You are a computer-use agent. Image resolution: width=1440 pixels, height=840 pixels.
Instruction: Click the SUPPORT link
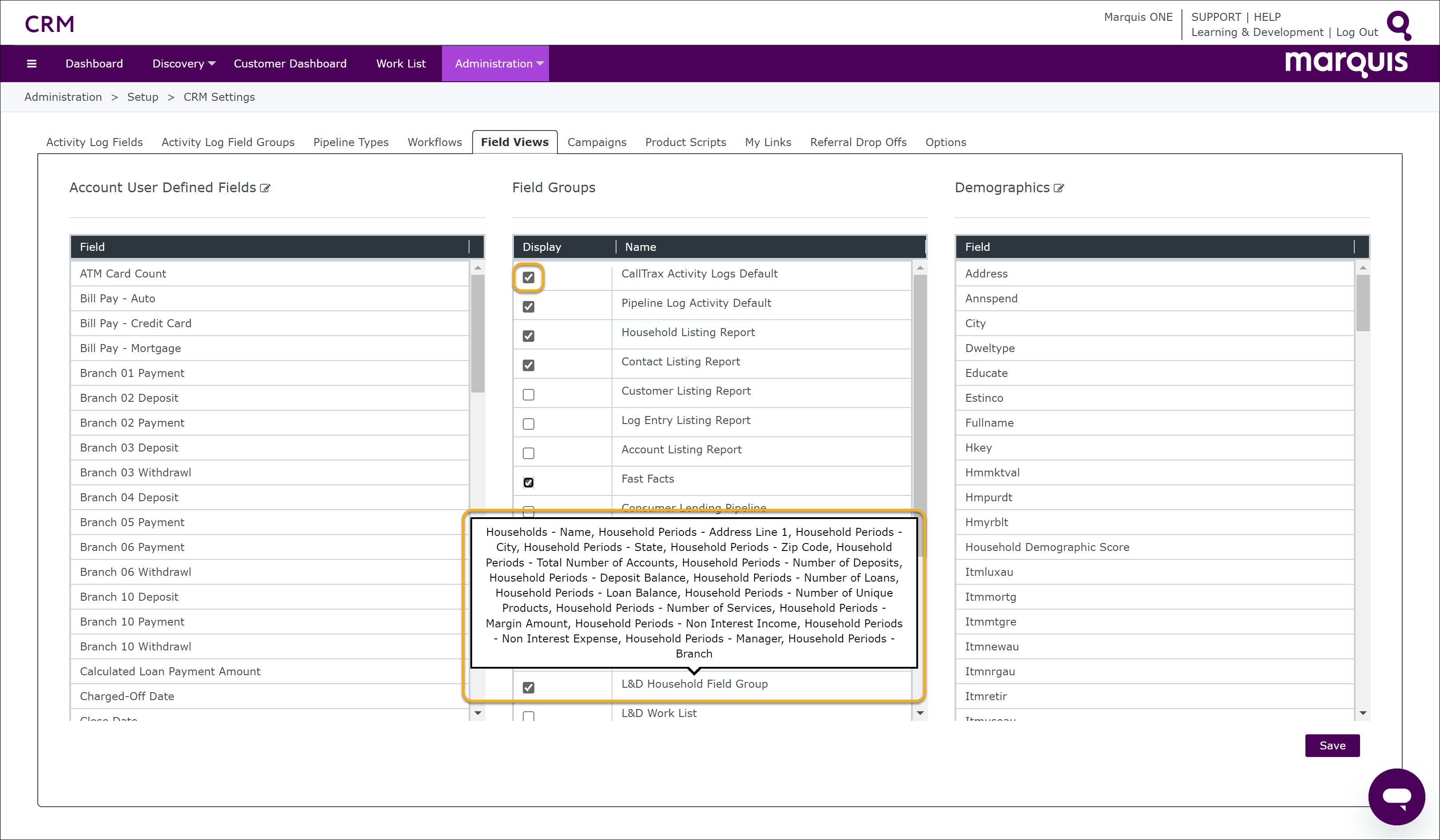(1216, 16)
